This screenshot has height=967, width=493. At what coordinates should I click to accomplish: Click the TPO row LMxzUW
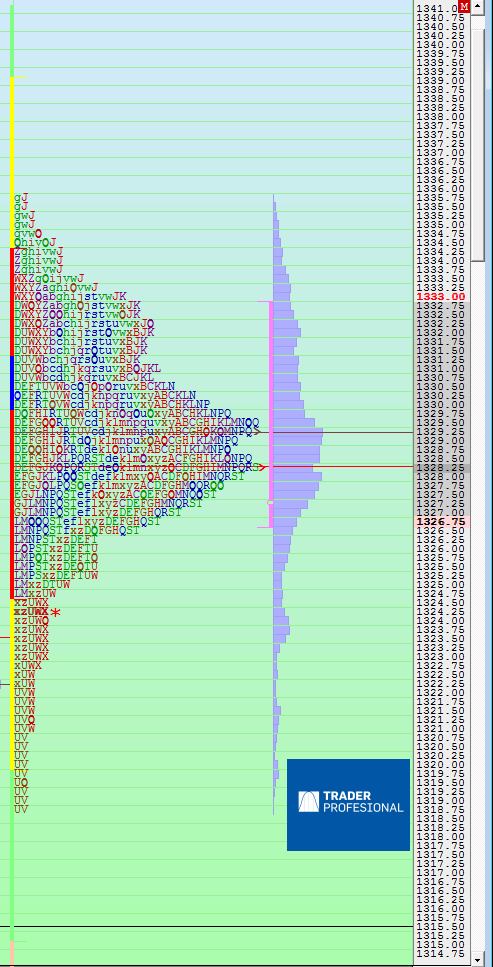pos(35,593)
